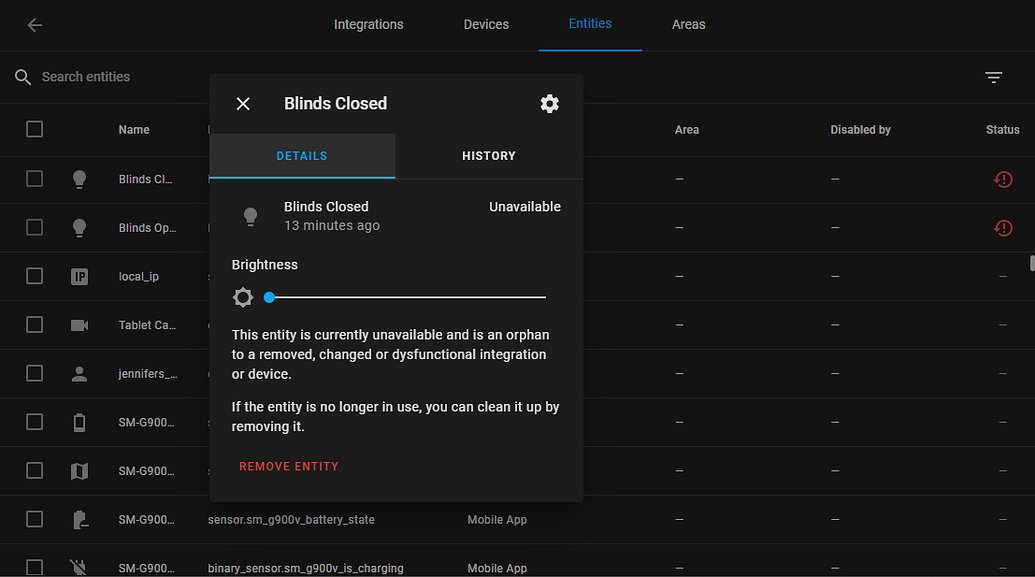Click binary_sensor.sm_g900v_is_charging entity ID

tap(306, 568)
